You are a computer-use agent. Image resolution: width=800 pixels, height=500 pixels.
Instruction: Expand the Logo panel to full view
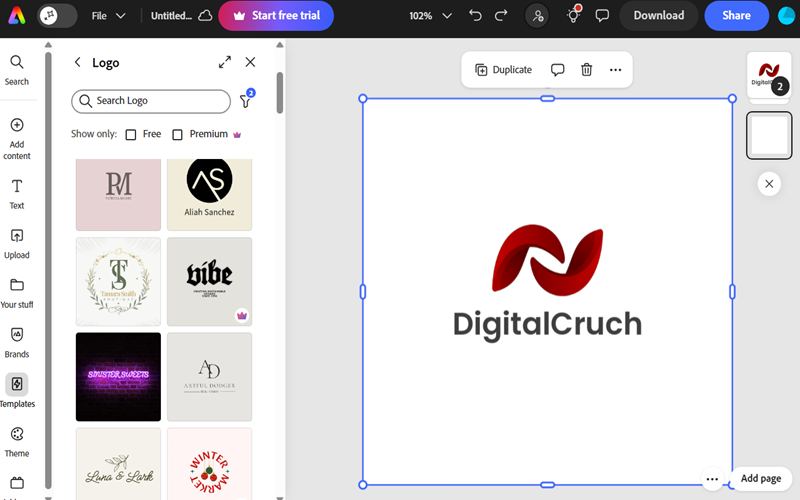click(225, 62)
